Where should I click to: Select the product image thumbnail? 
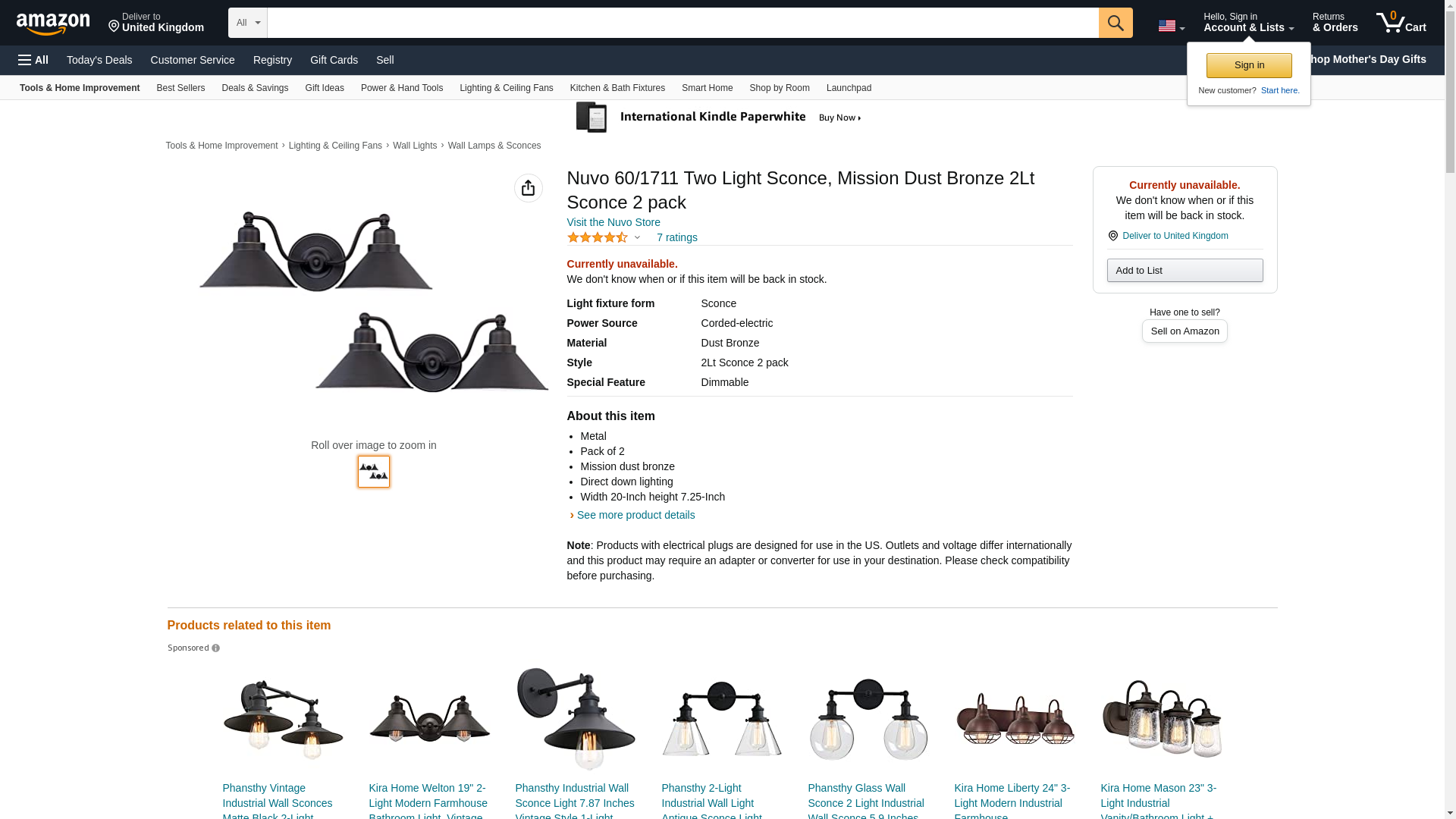(373, 472)
